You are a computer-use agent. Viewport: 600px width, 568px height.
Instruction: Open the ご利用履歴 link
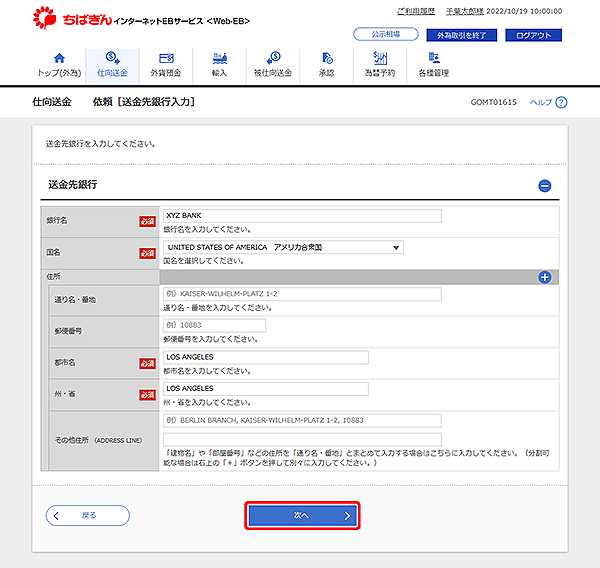coord(416,11)
